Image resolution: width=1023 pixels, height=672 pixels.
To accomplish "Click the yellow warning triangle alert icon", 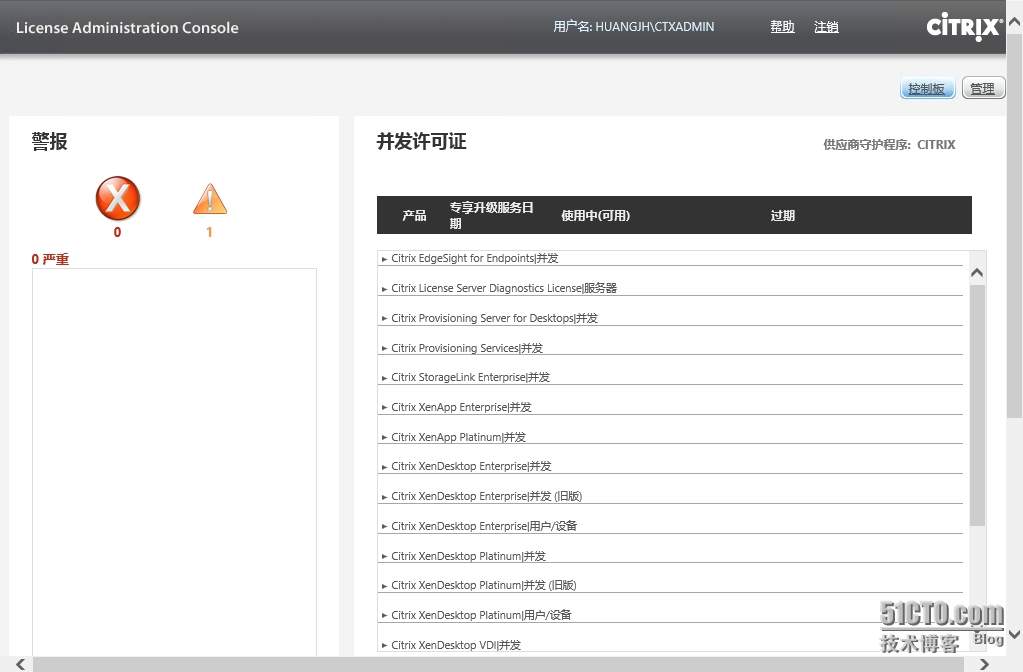I will coord(209,199).
